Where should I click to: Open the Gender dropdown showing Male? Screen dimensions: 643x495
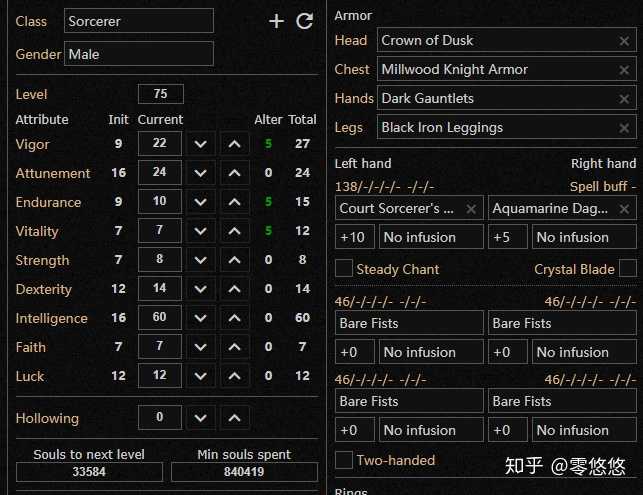click(139, 54)
